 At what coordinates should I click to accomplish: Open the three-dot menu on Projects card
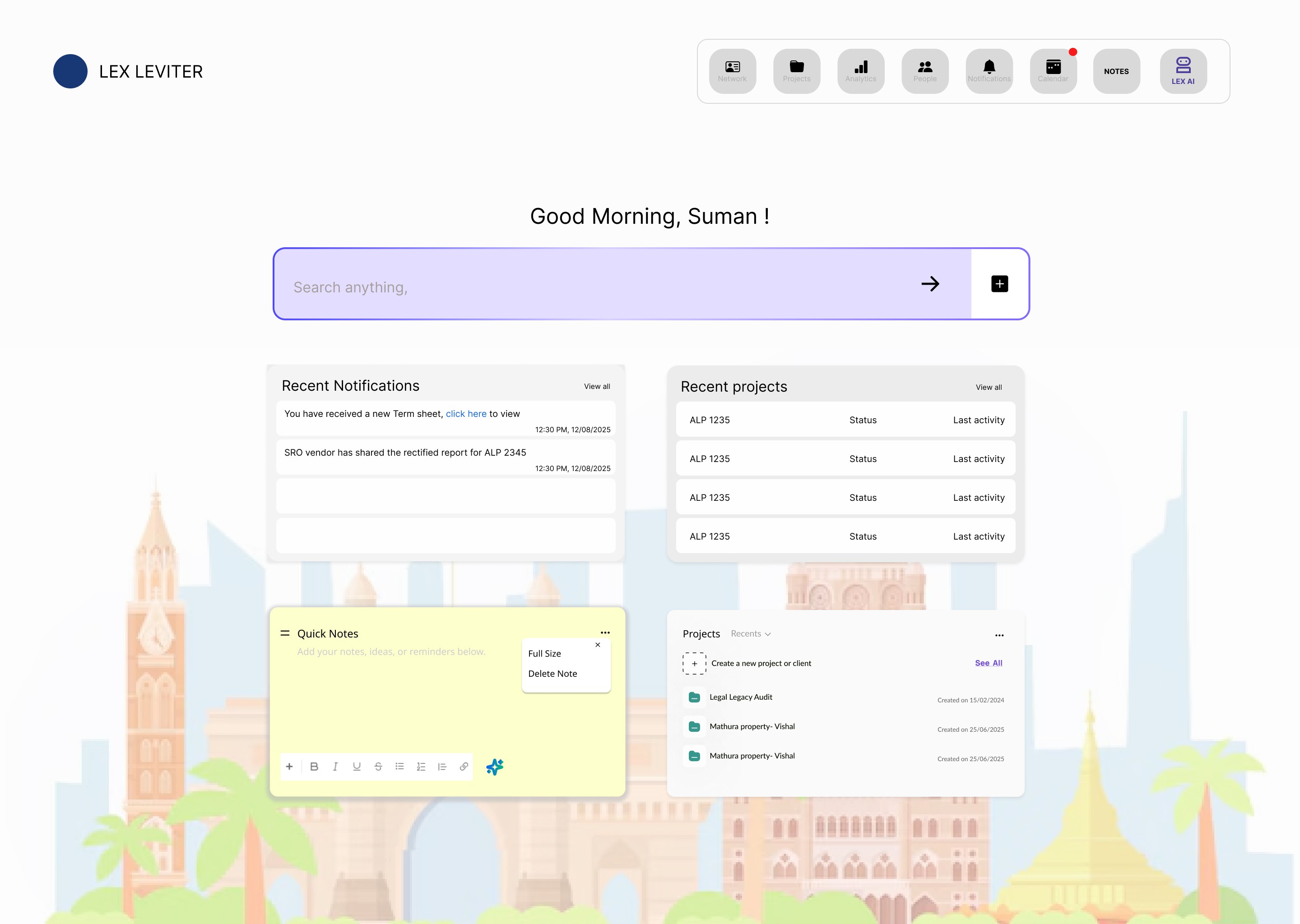999,635
